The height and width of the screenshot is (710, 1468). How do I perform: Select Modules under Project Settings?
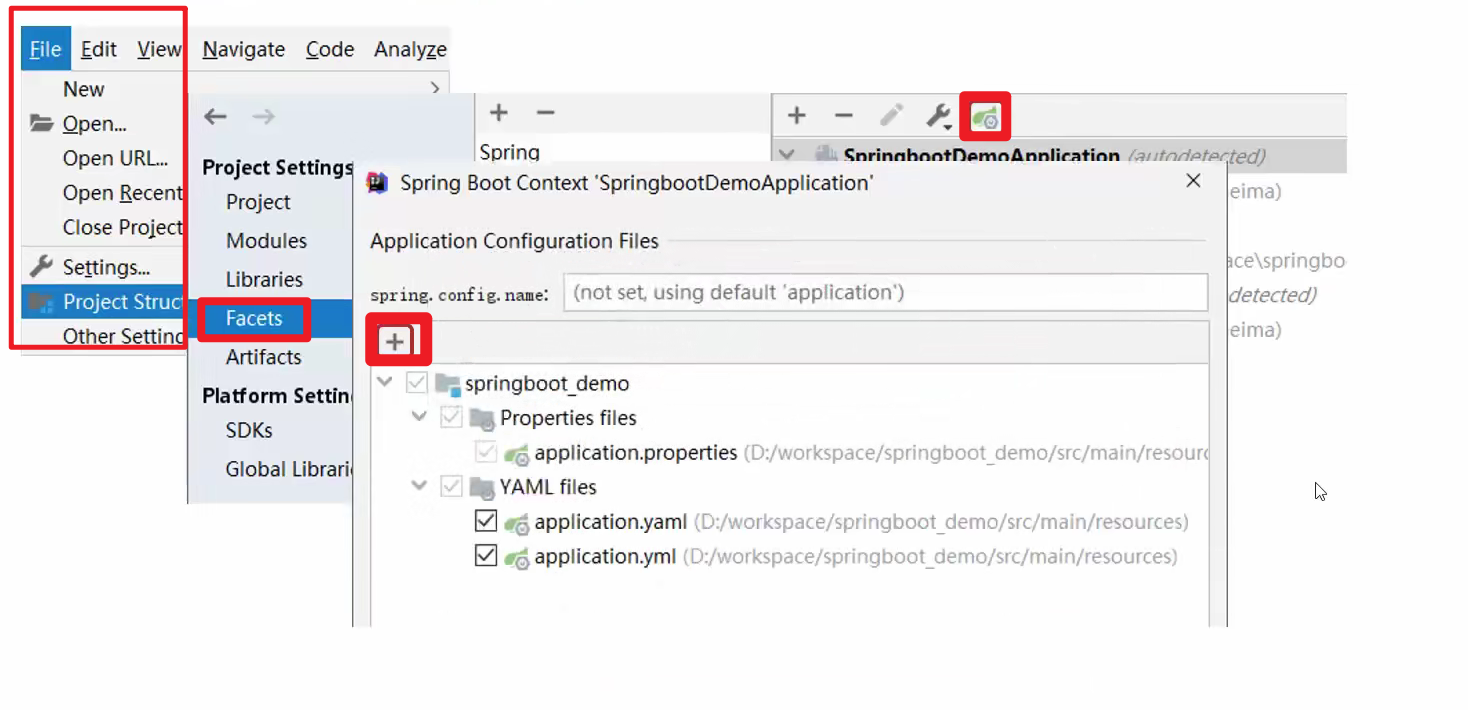266,241
